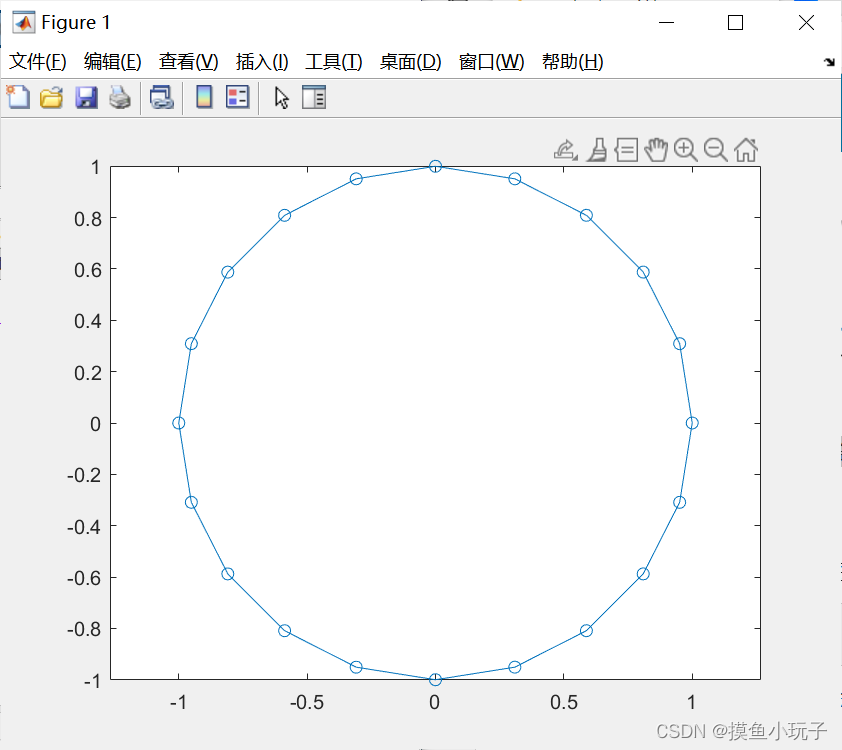Save figure with the floppy disk icon
The image size is (842, 750).
coord(86,98)
